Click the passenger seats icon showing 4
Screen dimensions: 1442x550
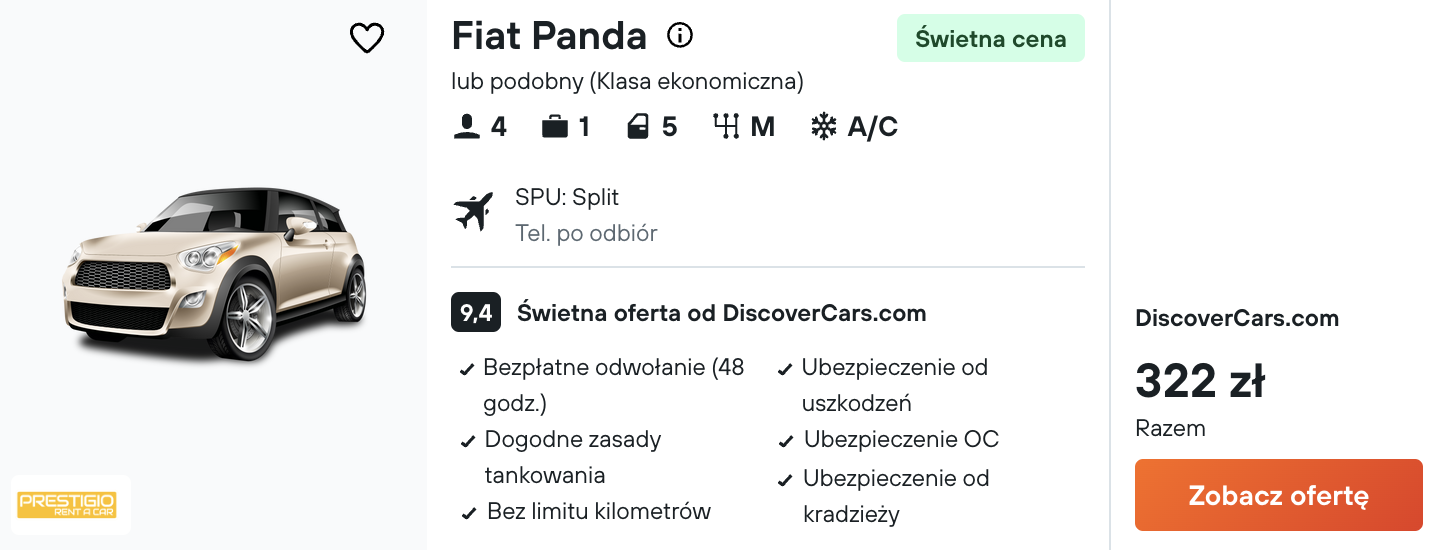(466, 127)
